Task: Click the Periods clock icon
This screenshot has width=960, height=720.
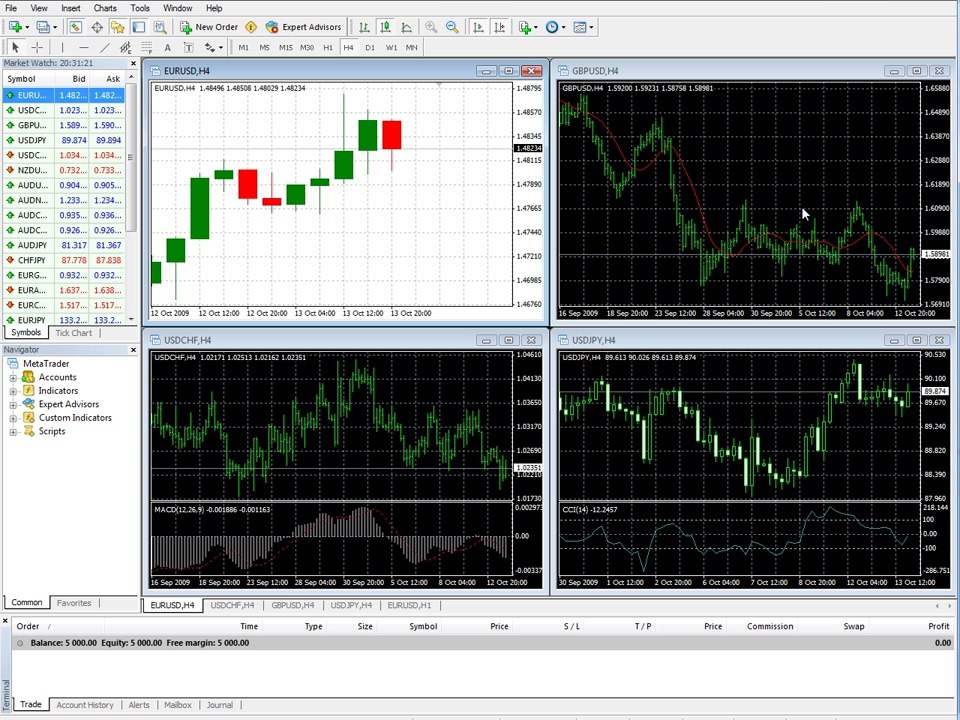Action: coord(552,27)
